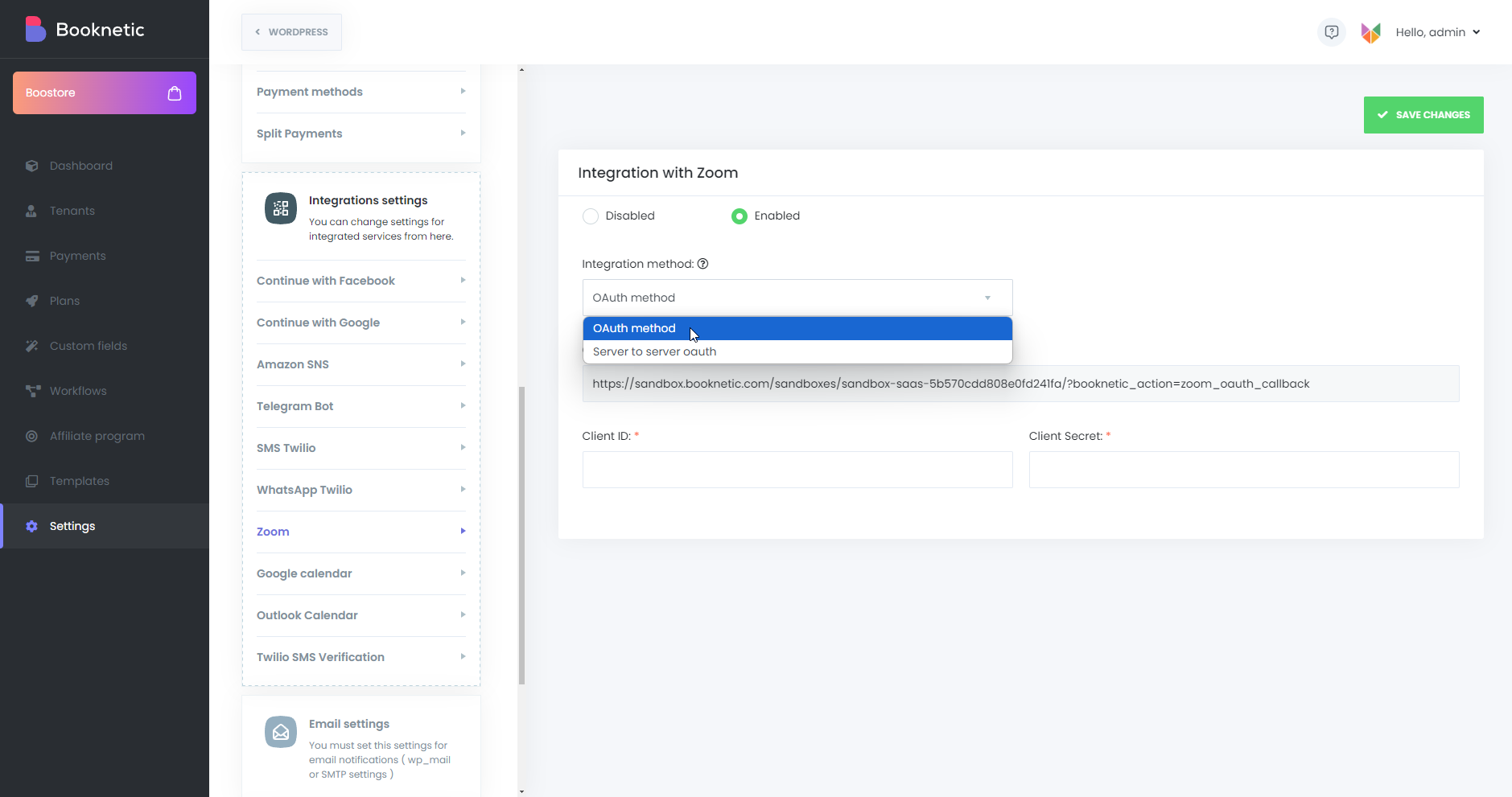Click the Integration with Zoom title
Image resolution: width=1512 pixels, height=797 pixels.
(658, 173)
